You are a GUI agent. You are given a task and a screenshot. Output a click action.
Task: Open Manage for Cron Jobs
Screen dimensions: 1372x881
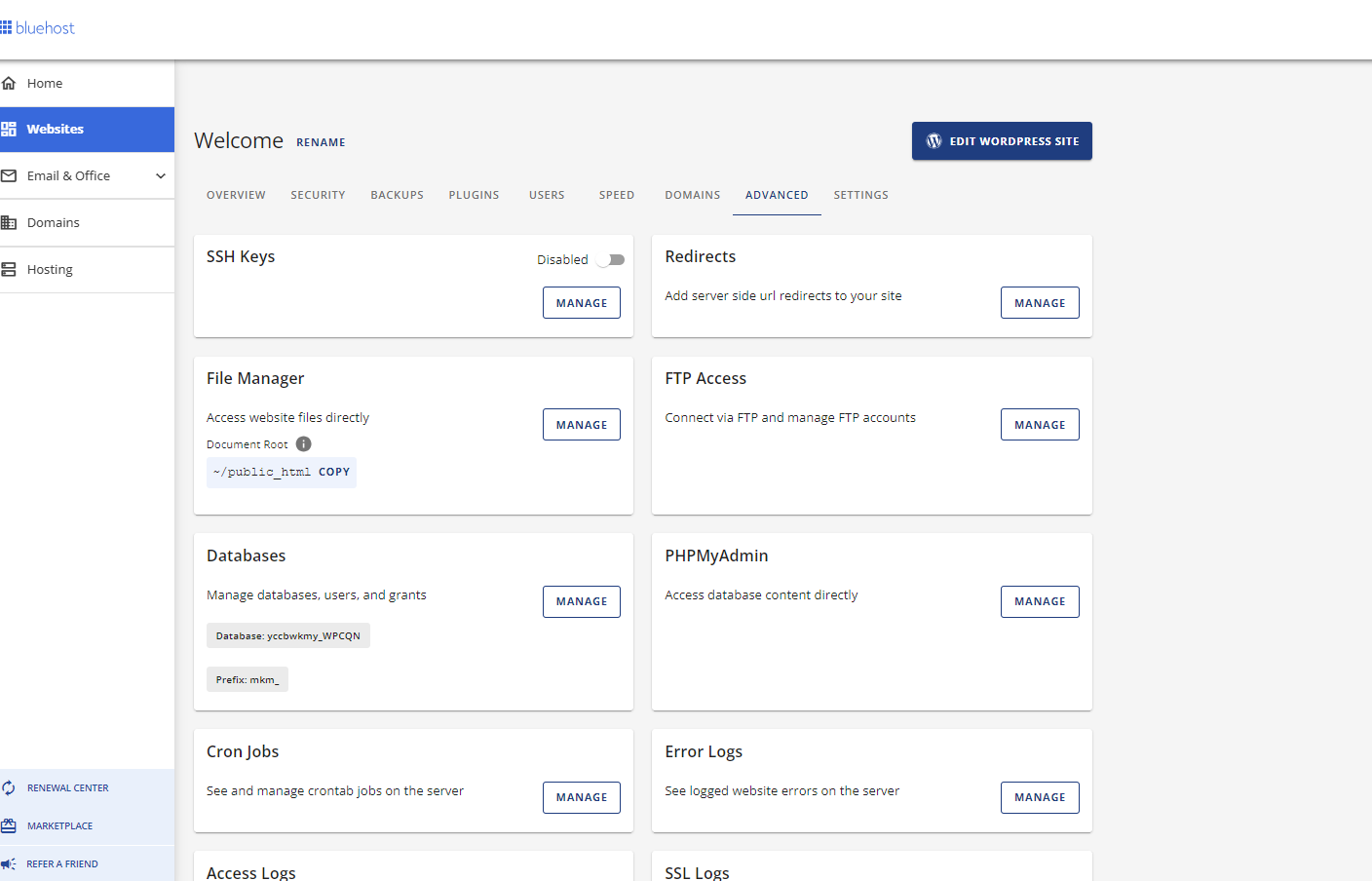coord(582,797)
